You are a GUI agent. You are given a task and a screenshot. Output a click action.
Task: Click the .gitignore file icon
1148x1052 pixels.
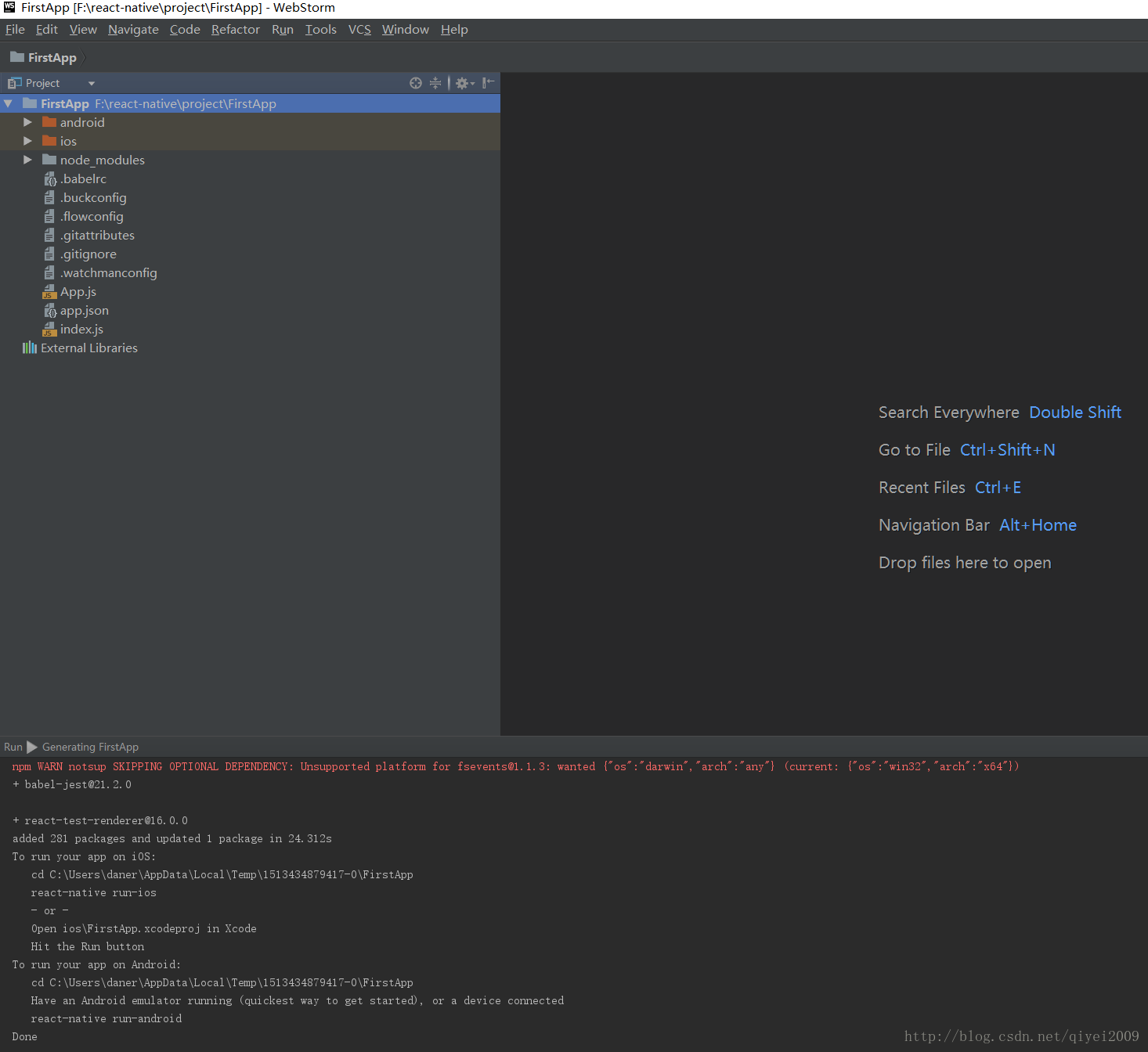tap(49, 254)
